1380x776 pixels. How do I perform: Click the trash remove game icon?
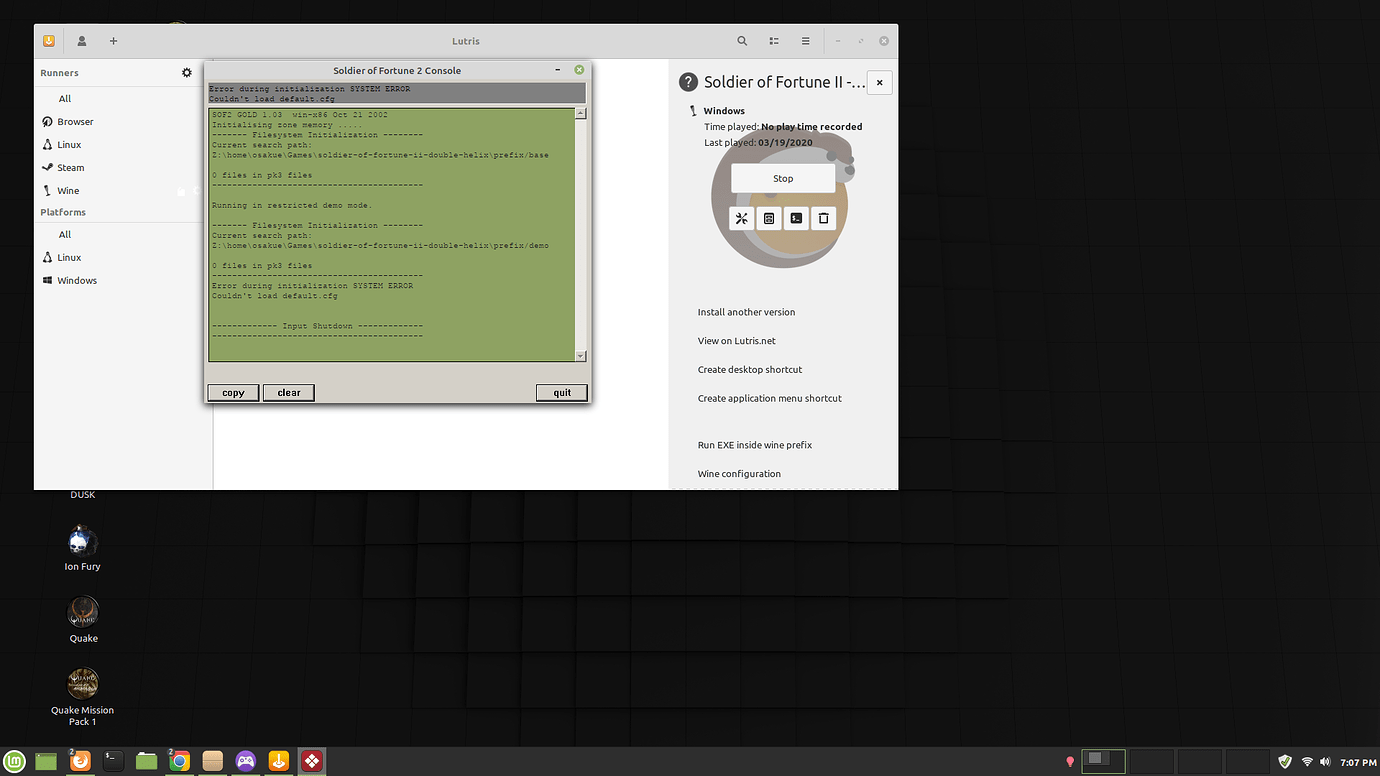[x=823, y=218]
